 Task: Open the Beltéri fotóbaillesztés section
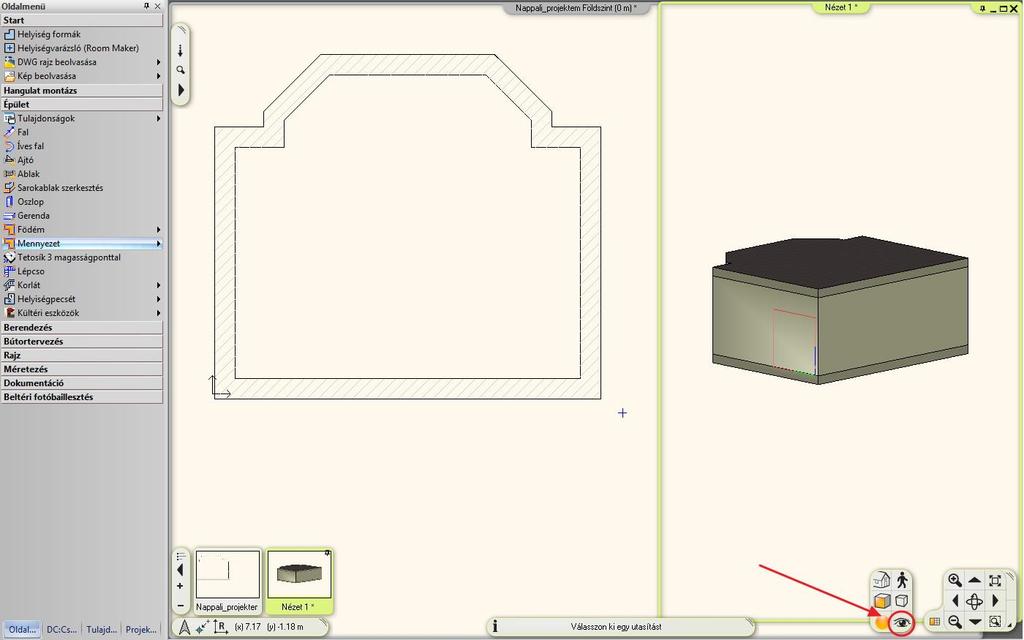pos(82,396)
